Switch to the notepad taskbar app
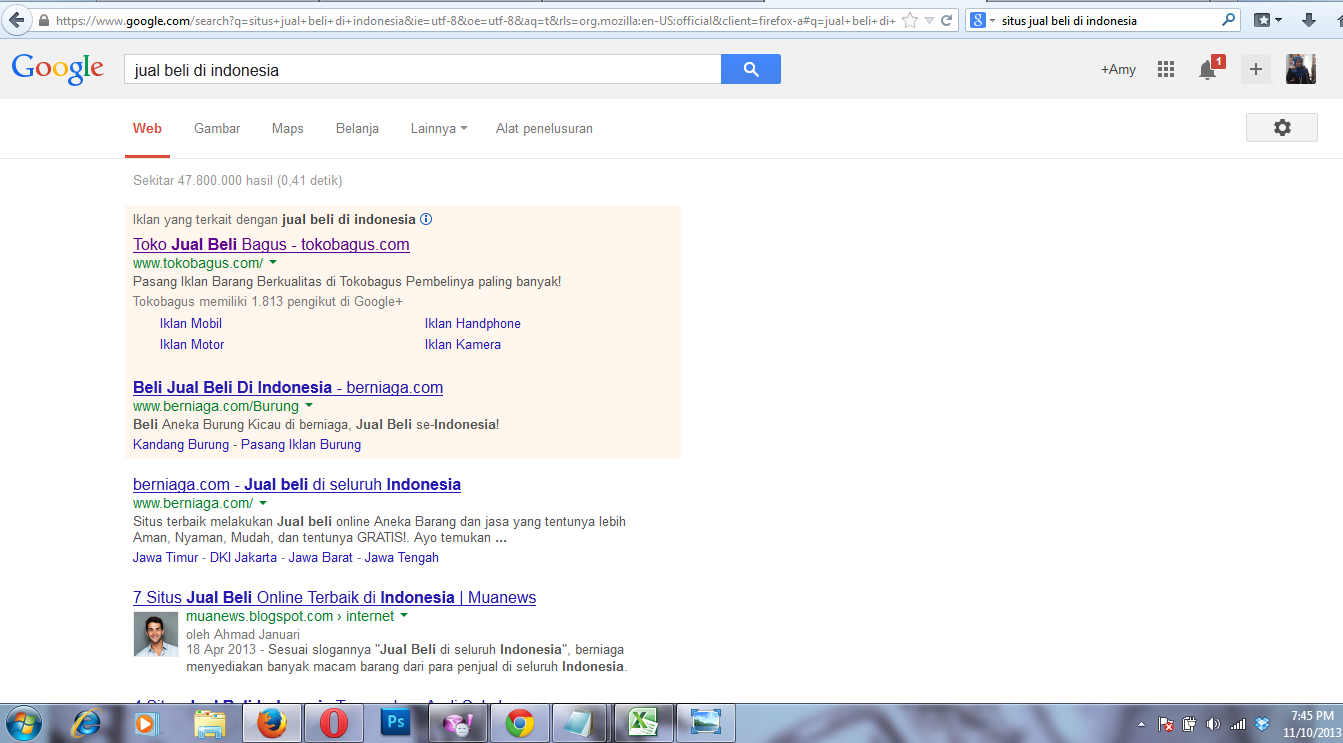Viewport: 1343px width, 743px height. coord(581,722)
